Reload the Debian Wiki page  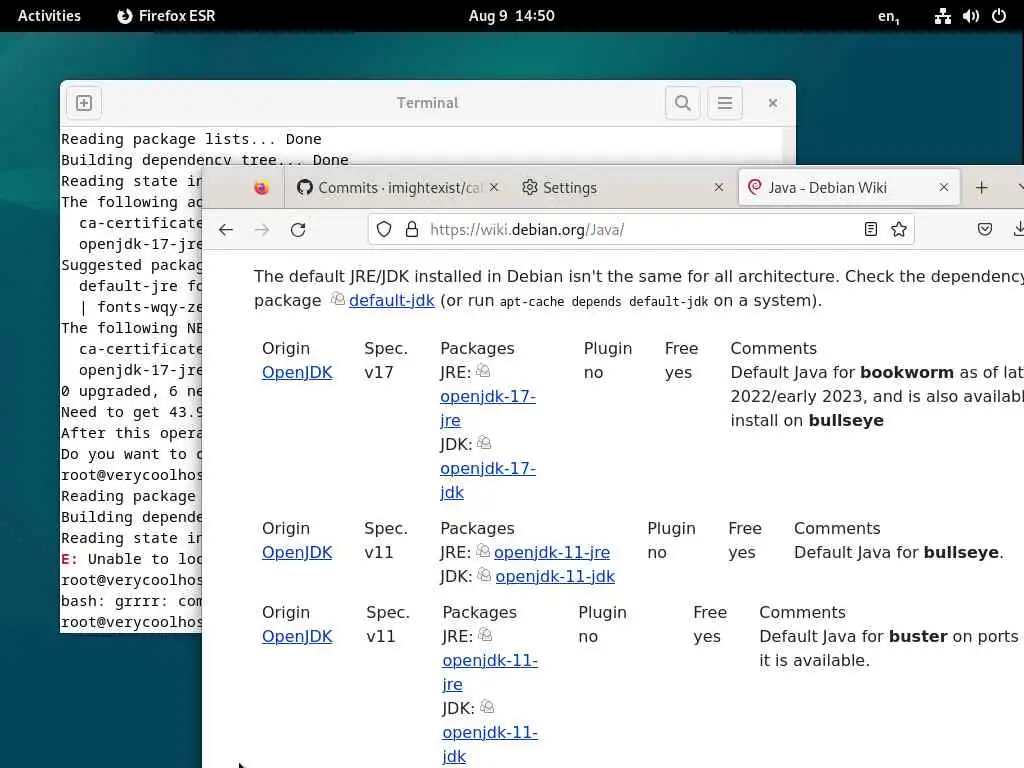[x=298, y=230]
